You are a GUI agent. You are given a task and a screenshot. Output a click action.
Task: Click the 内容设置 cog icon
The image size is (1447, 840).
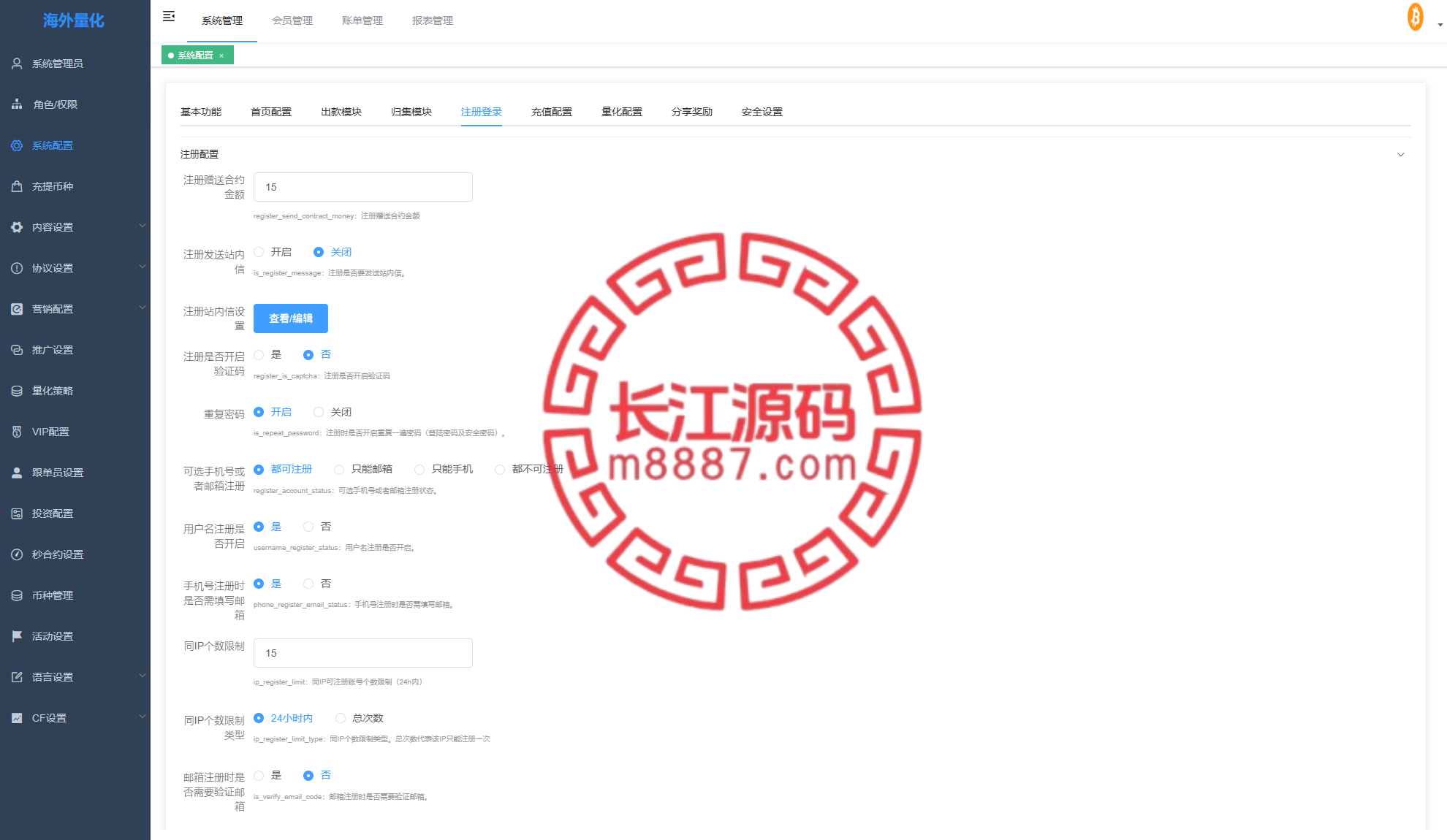pyautogui.click(x=17, y=227)
